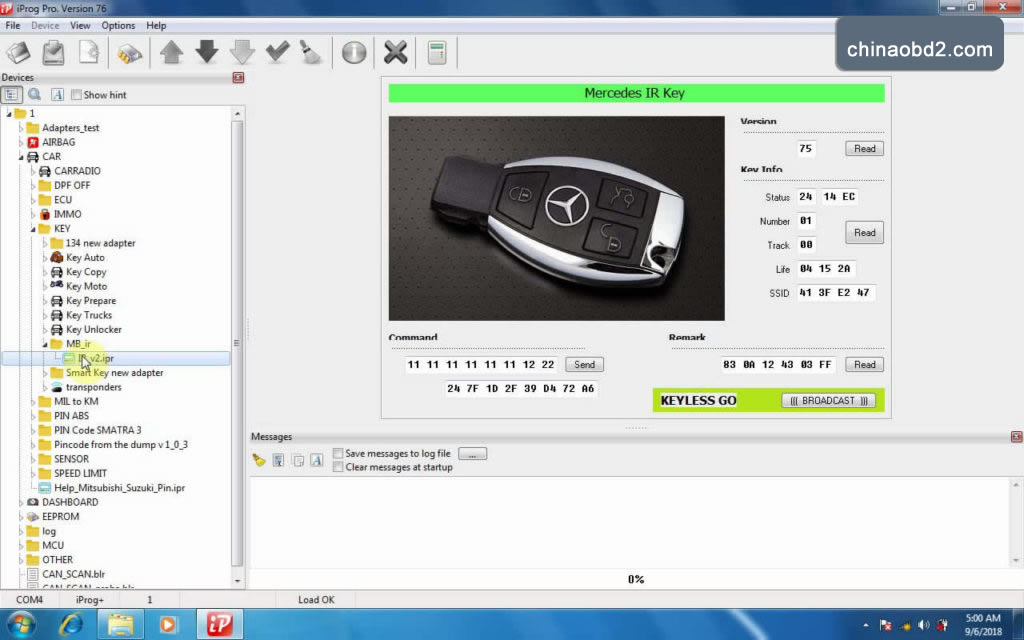Click the yellow chip adapter toolbar icon

(x=129, y=53)
